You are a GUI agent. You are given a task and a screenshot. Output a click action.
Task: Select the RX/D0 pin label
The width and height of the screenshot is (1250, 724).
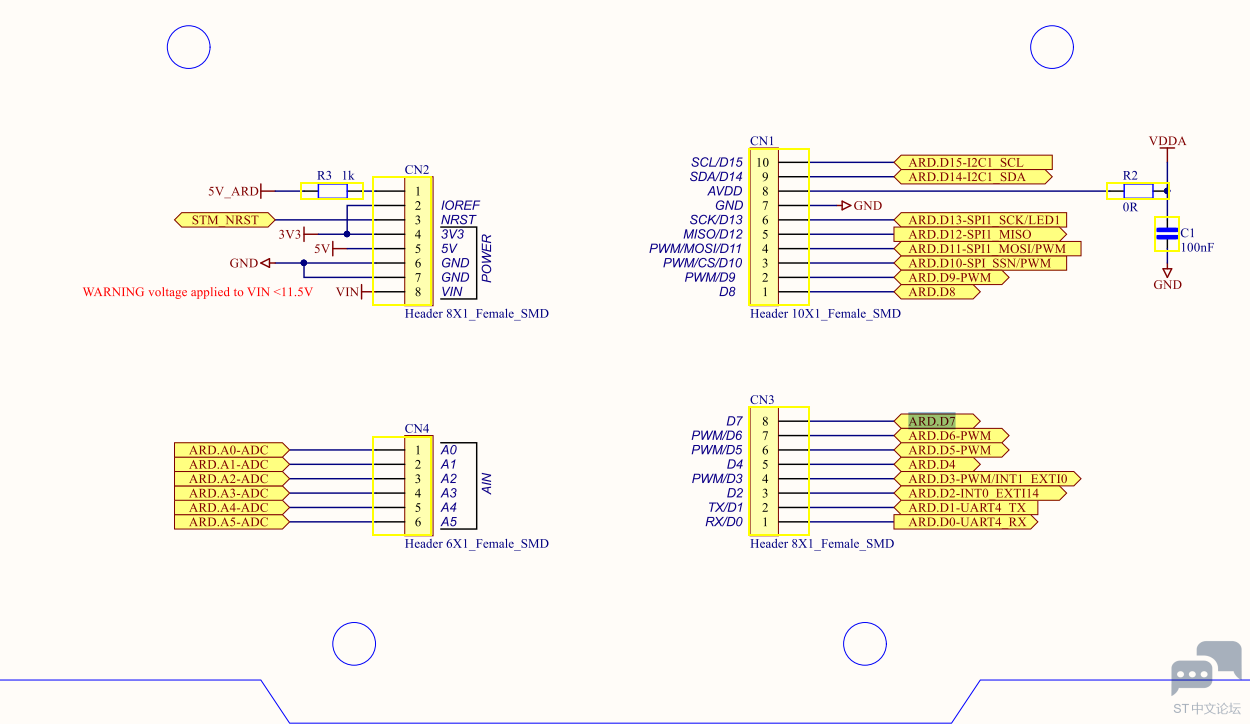click(724, 522)
